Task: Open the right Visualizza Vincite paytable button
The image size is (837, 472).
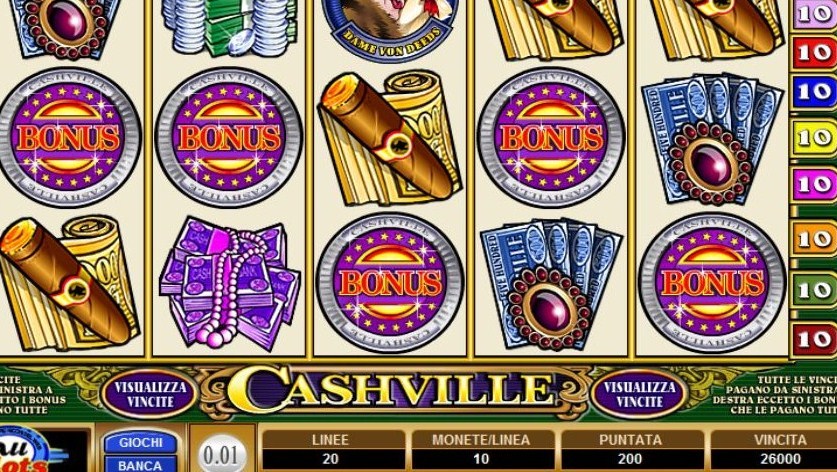Action: [639, 394]
